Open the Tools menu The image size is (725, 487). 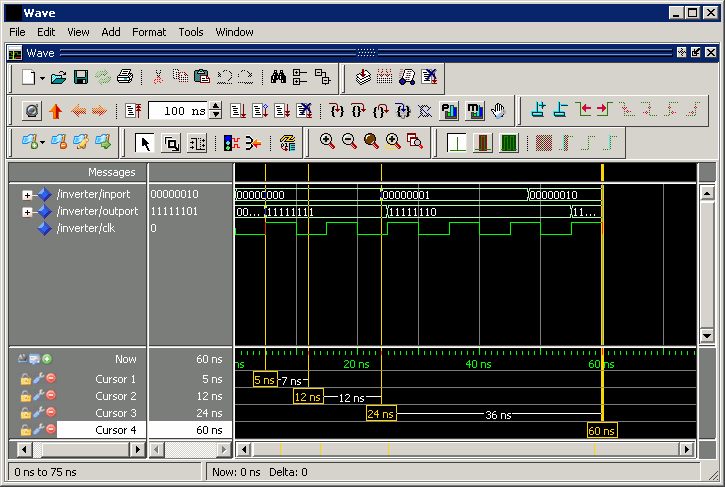point(191,32)
